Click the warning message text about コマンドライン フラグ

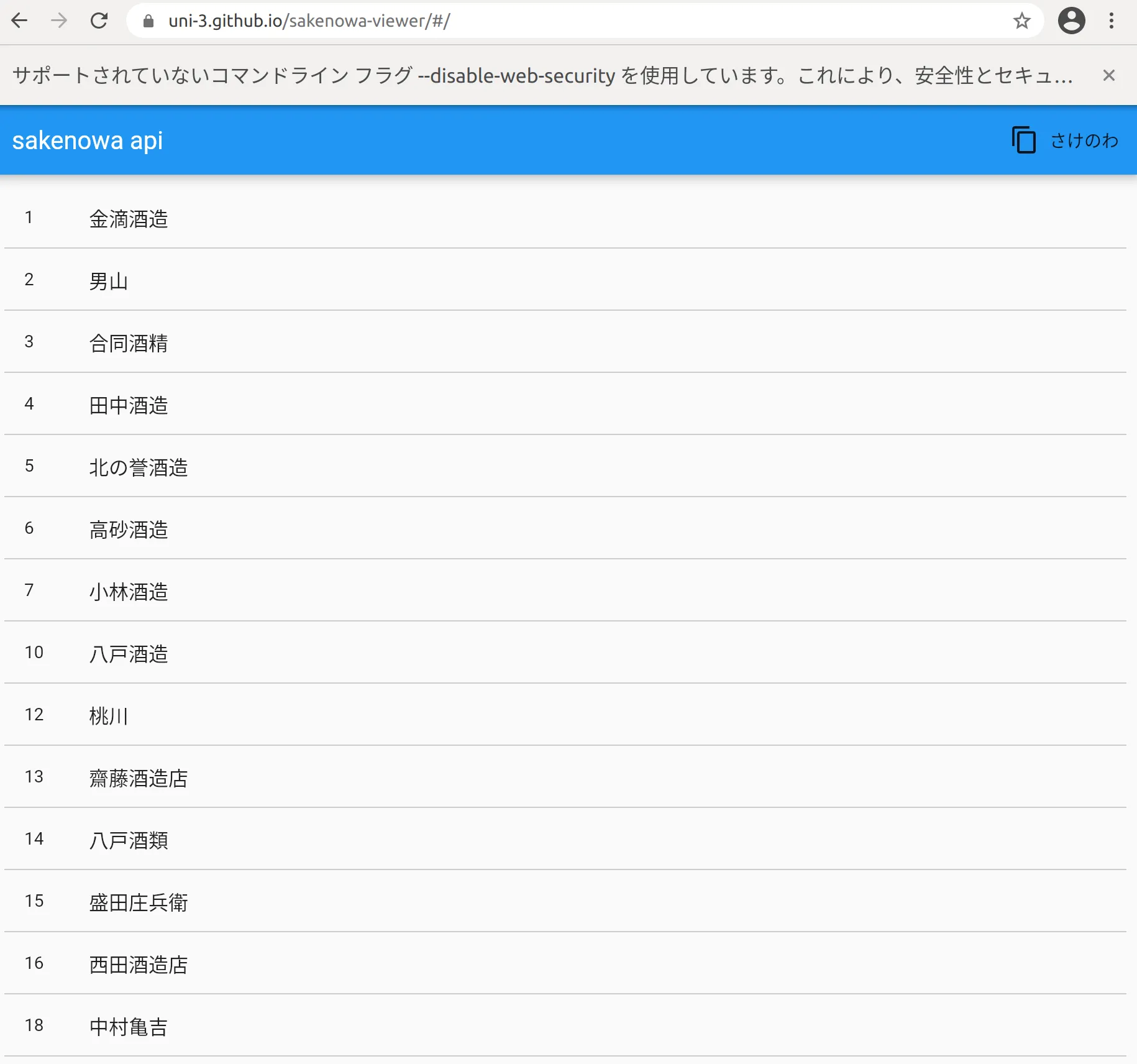(542, 75)
